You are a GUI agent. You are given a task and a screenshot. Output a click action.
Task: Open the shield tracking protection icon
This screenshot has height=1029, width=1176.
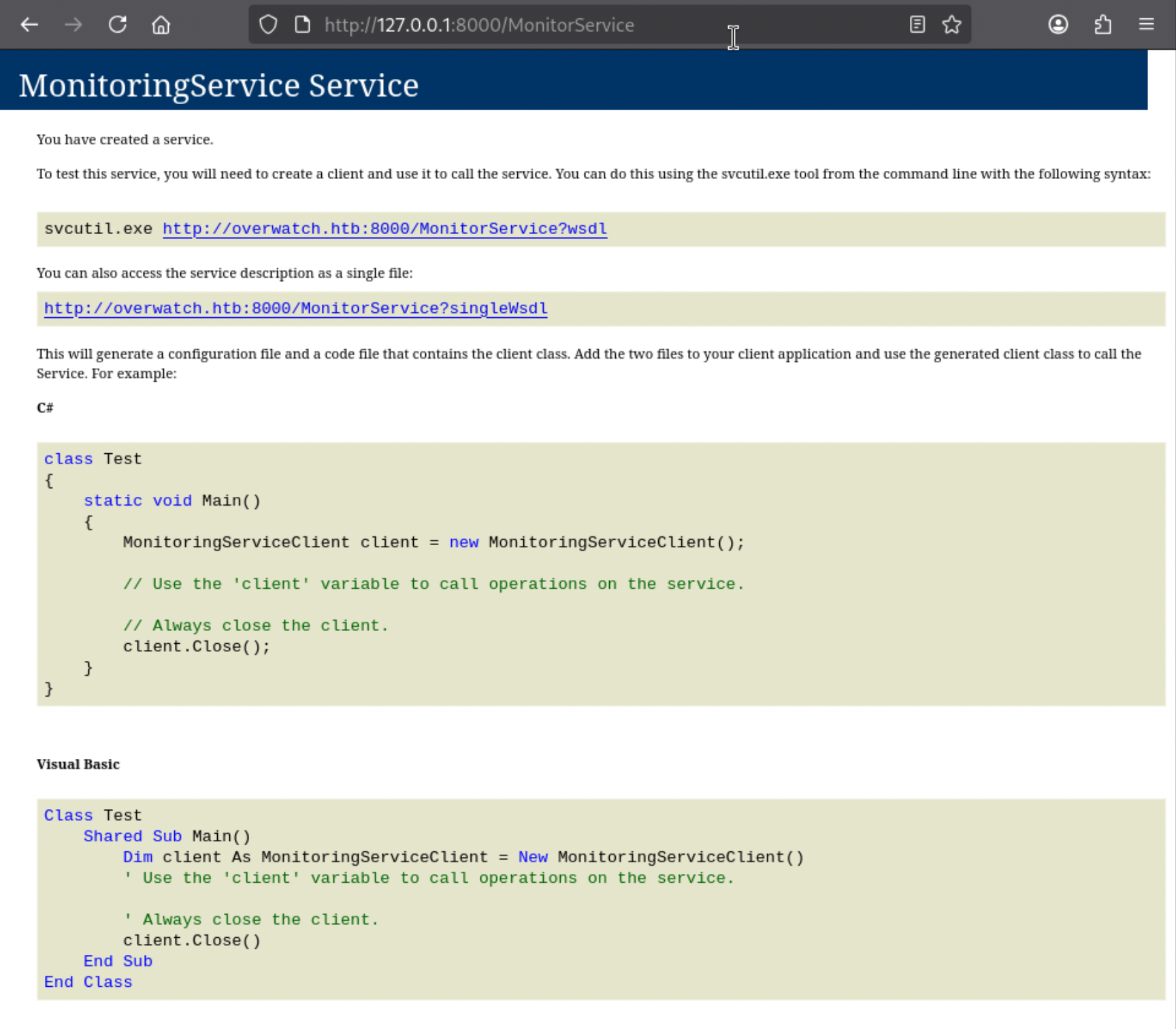pyautogui.click(x=268, y=25)
